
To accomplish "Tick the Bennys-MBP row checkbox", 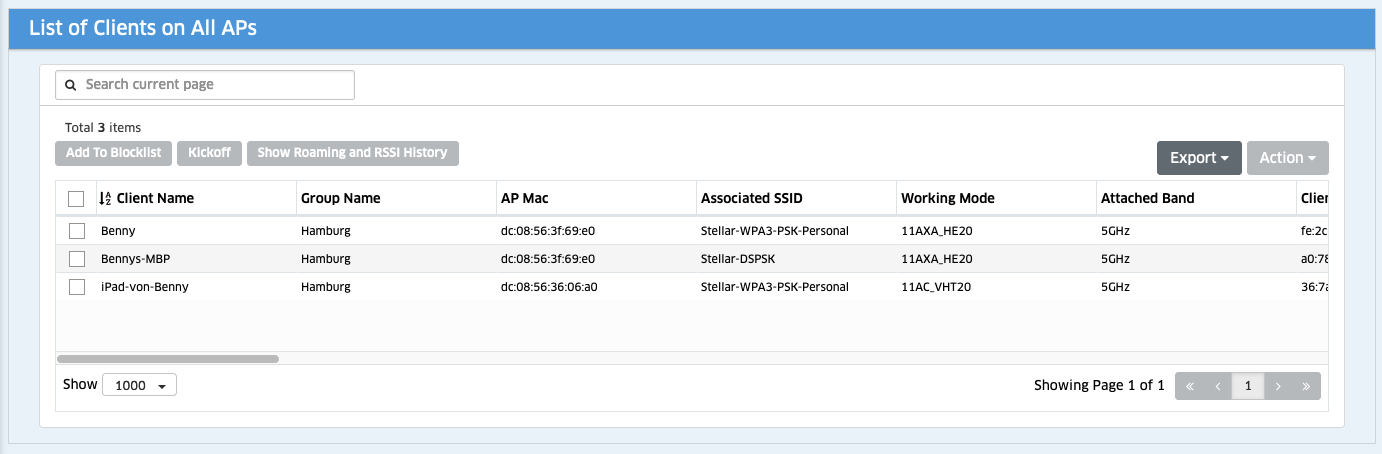I will coord(77,259).
